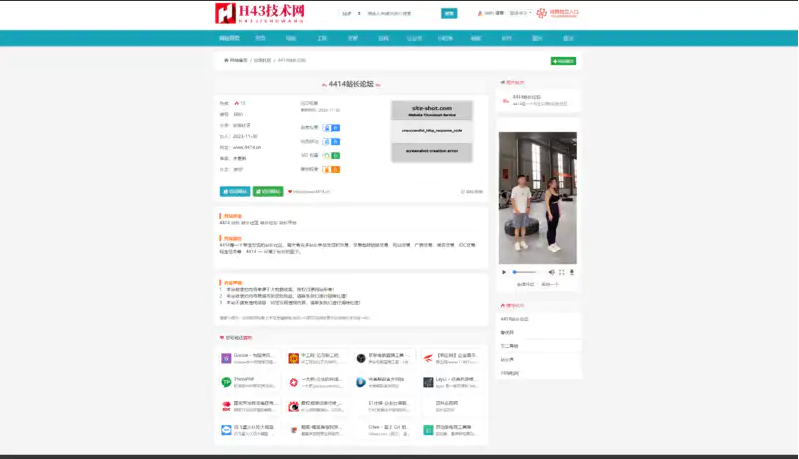Select the last navigation bar item
The image size is (799, 459).
[568, 38]
